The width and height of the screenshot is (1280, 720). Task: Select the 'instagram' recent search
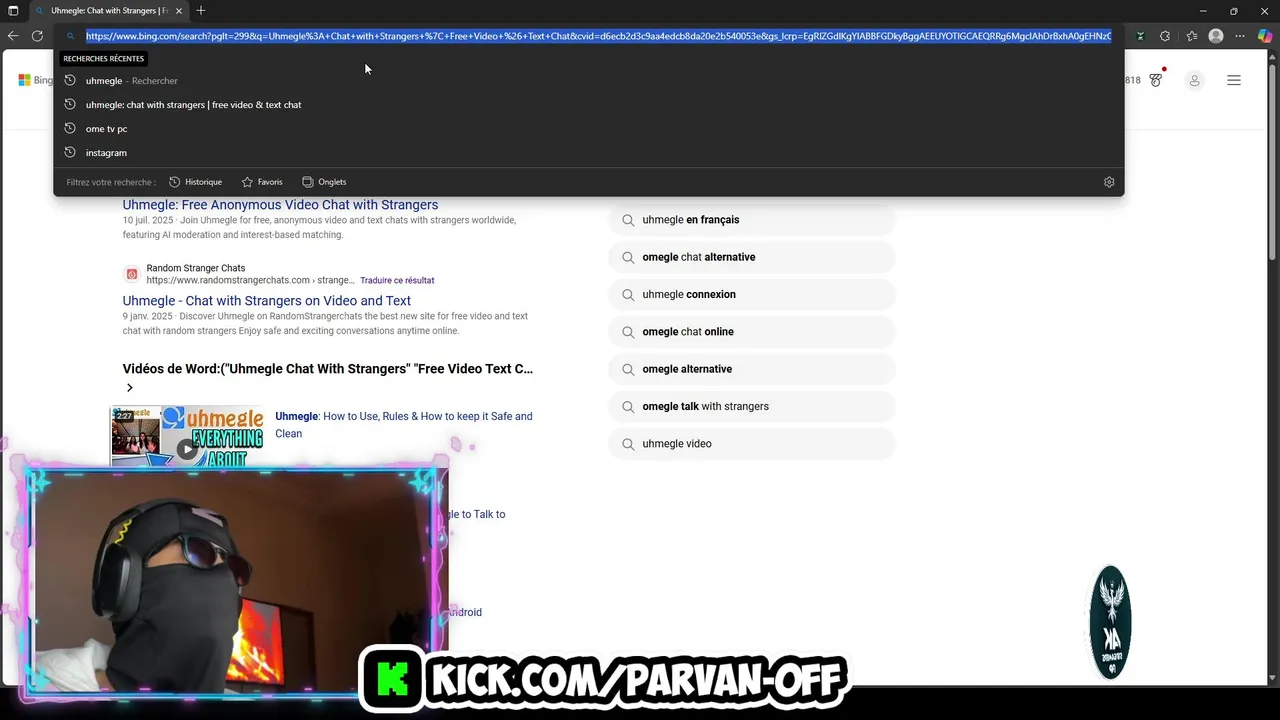[x=588, y=153]
